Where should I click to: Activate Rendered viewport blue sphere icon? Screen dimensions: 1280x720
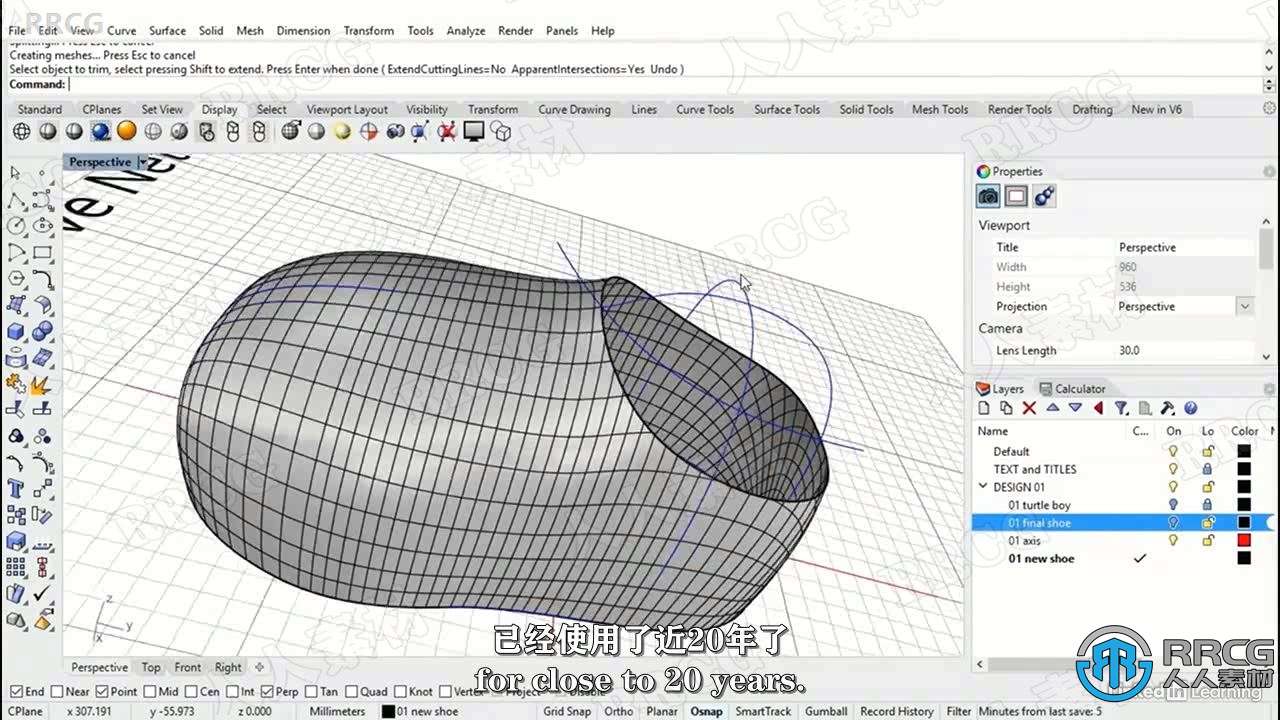coord(100,131)
